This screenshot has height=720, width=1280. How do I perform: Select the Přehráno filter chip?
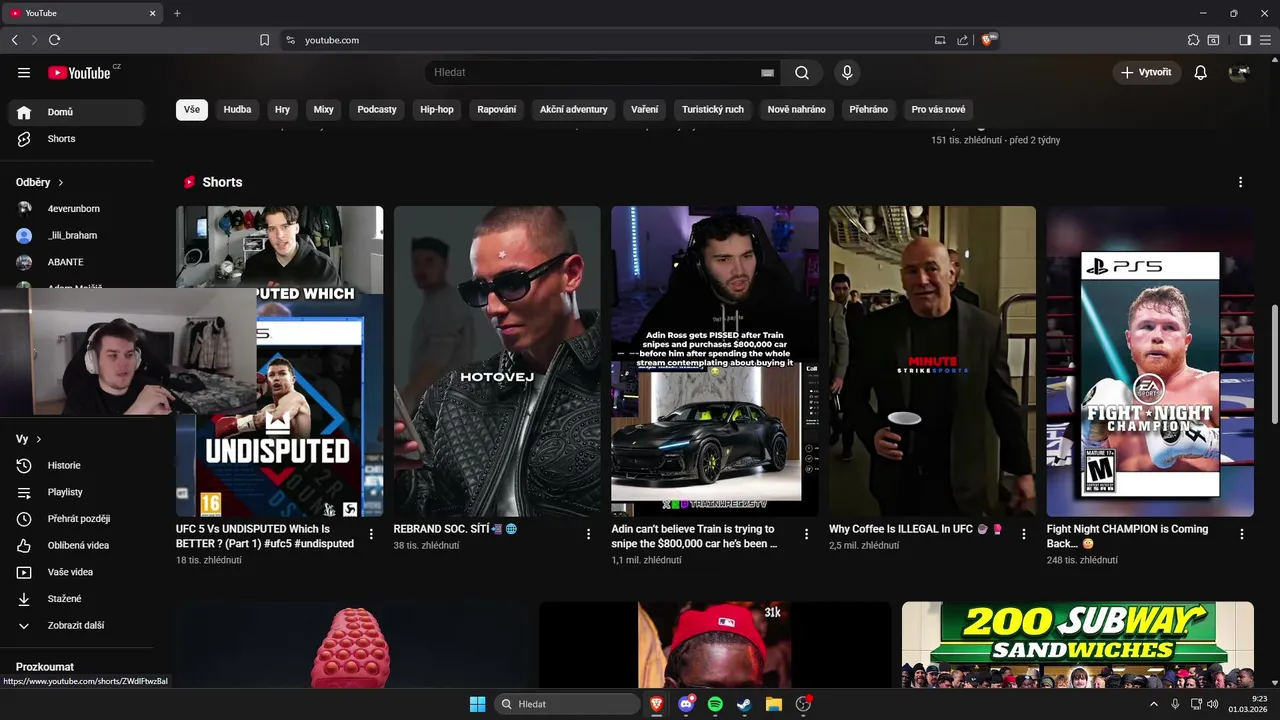pos(868,109)
